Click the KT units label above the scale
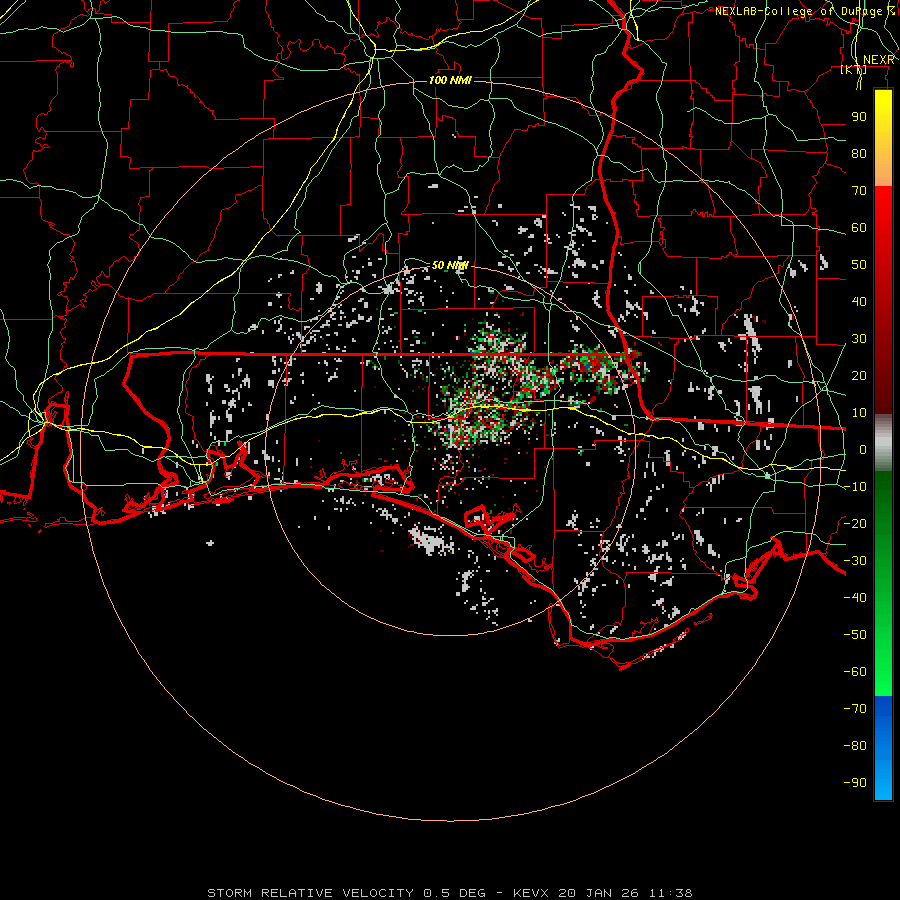This screenshot has width=900, height=900. pyautogui.click(x=854, y=69)
